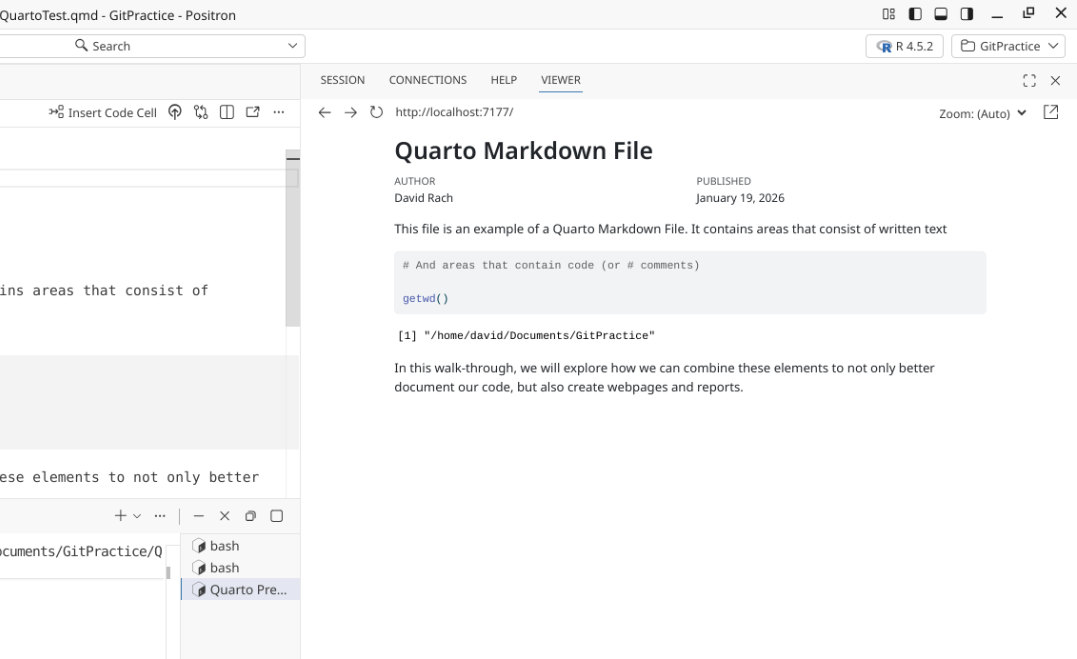Image resolution: width=1077 pixels, height=659 pixels.
Task: Toggle the bottom panel visibility
Action: [x=941, y=14]
